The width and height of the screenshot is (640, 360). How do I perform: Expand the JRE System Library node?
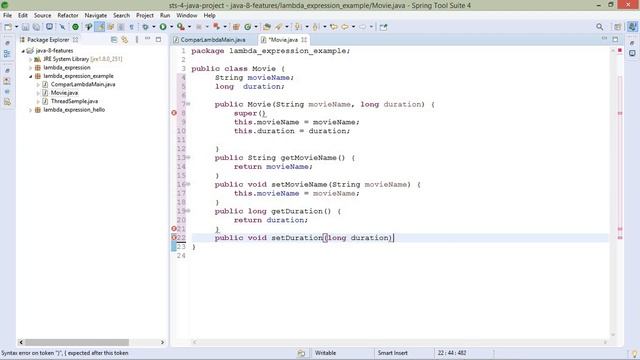pos(31,59)
